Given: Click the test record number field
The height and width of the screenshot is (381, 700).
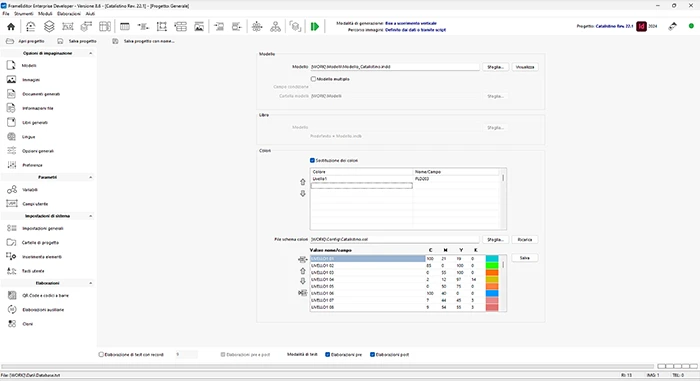Looking at the screenshot, I should point(186,355).
